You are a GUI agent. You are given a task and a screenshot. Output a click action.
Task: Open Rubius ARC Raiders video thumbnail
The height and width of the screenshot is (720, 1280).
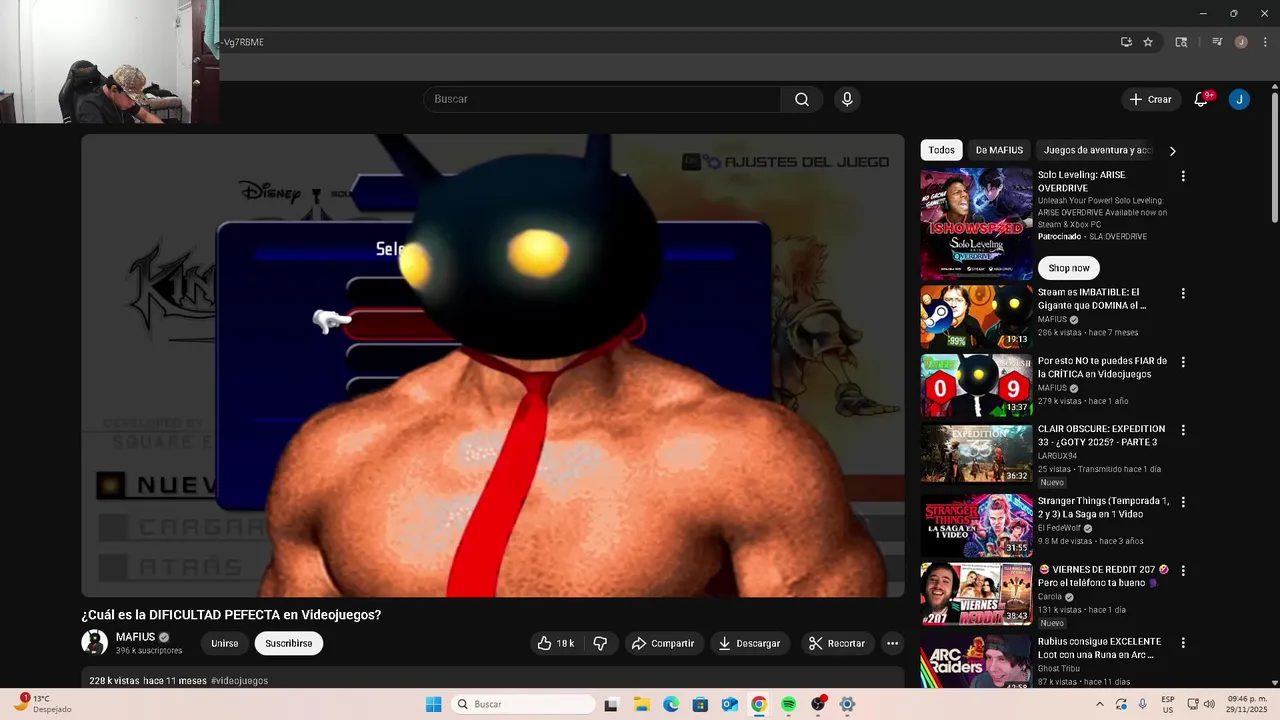pyautogui.click(x=976, y=661)
